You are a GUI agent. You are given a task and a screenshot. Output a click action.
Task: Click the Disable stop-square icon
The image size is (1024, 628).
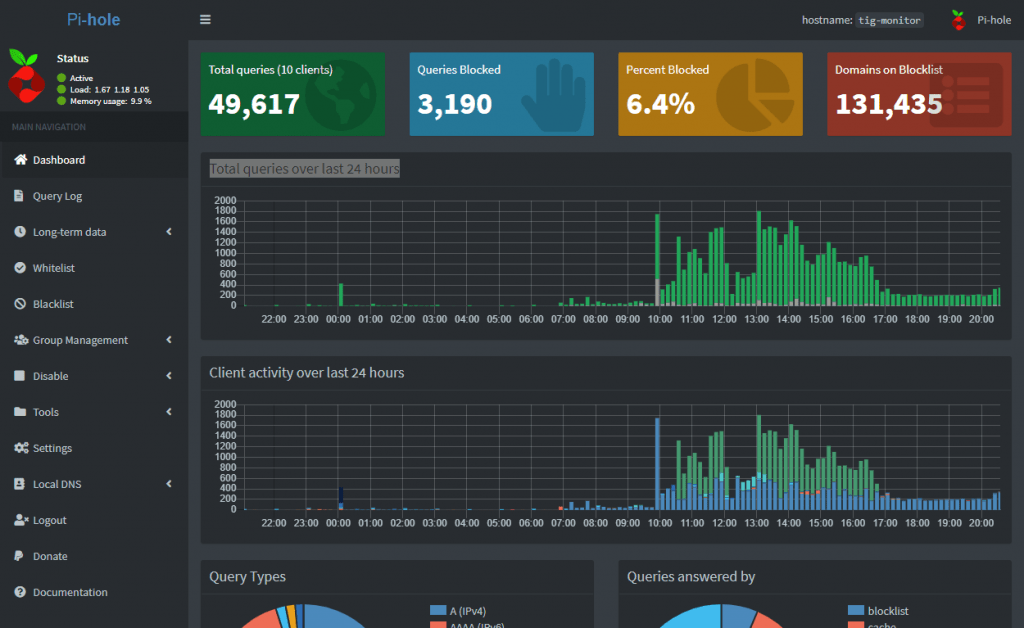pos(20,375)
